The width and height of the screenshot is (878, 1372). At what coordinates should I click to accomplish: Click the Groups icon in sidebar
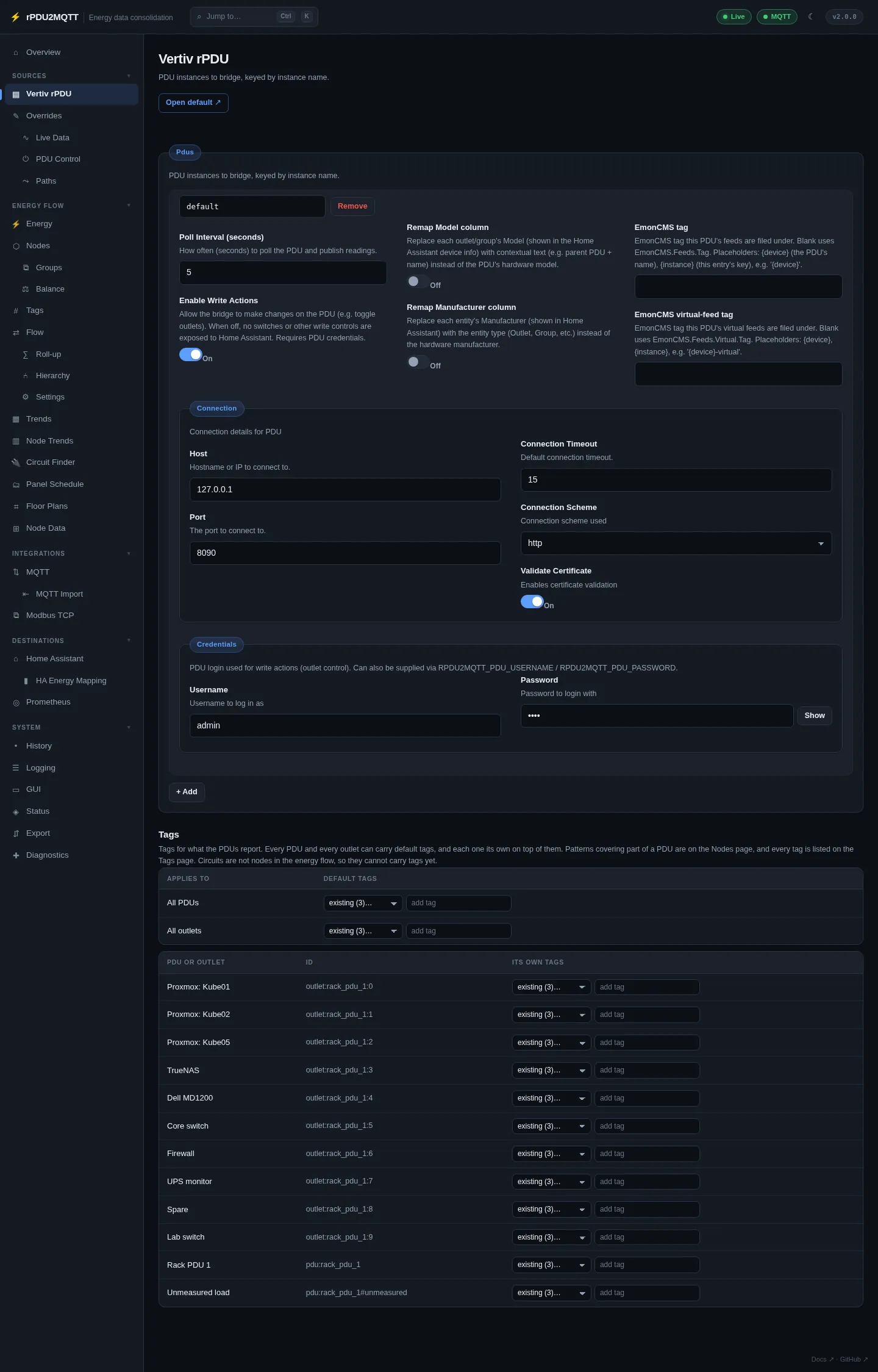[26, 268]
